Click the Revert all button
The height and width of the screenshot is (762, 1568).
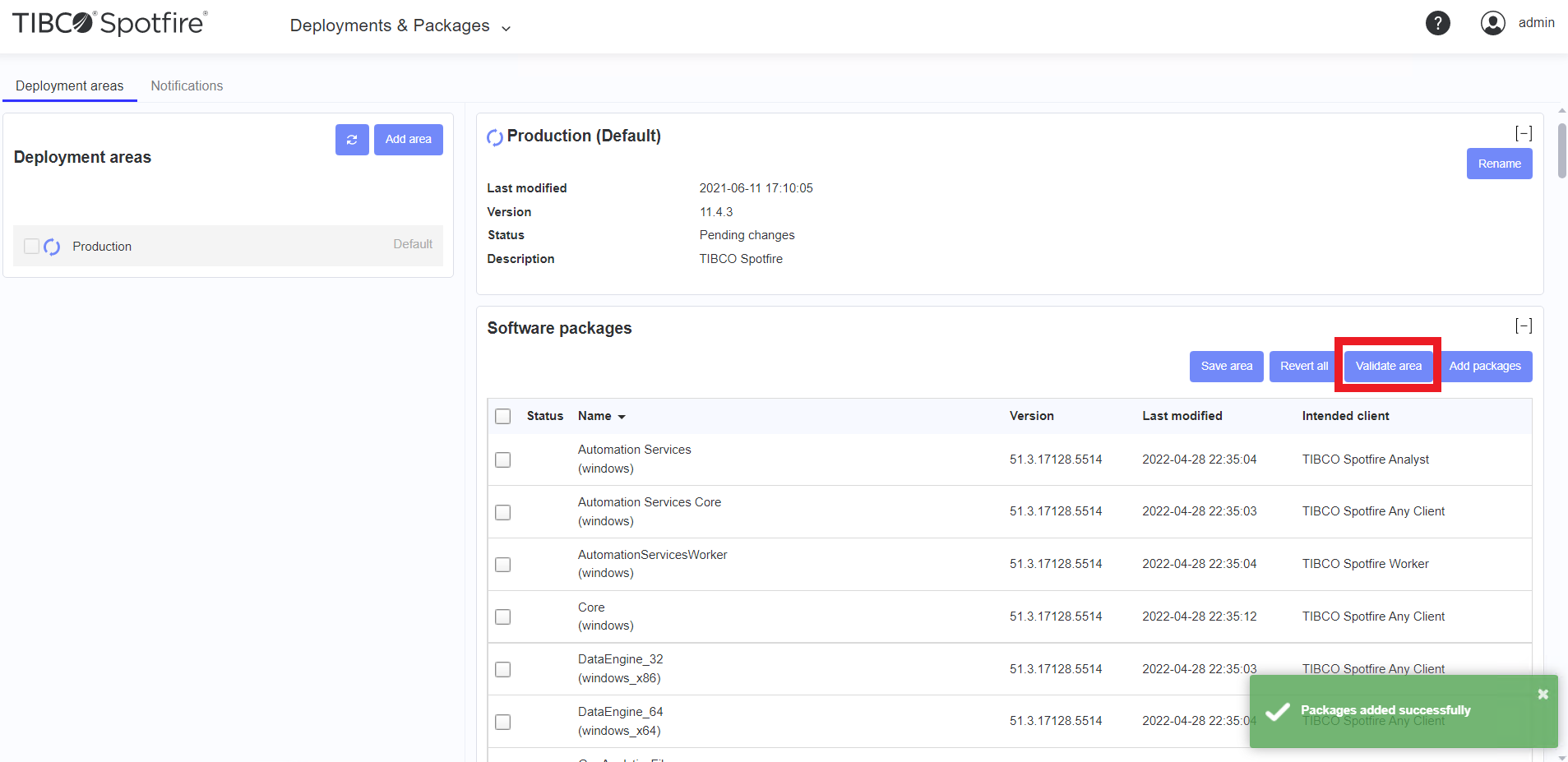click(1304, 367)
